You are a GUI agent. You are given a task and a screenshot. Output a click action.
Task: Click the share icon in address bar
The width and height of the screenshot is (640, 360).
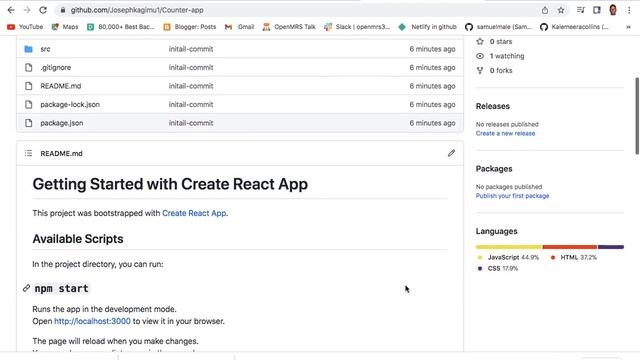[x=545, y=10]
